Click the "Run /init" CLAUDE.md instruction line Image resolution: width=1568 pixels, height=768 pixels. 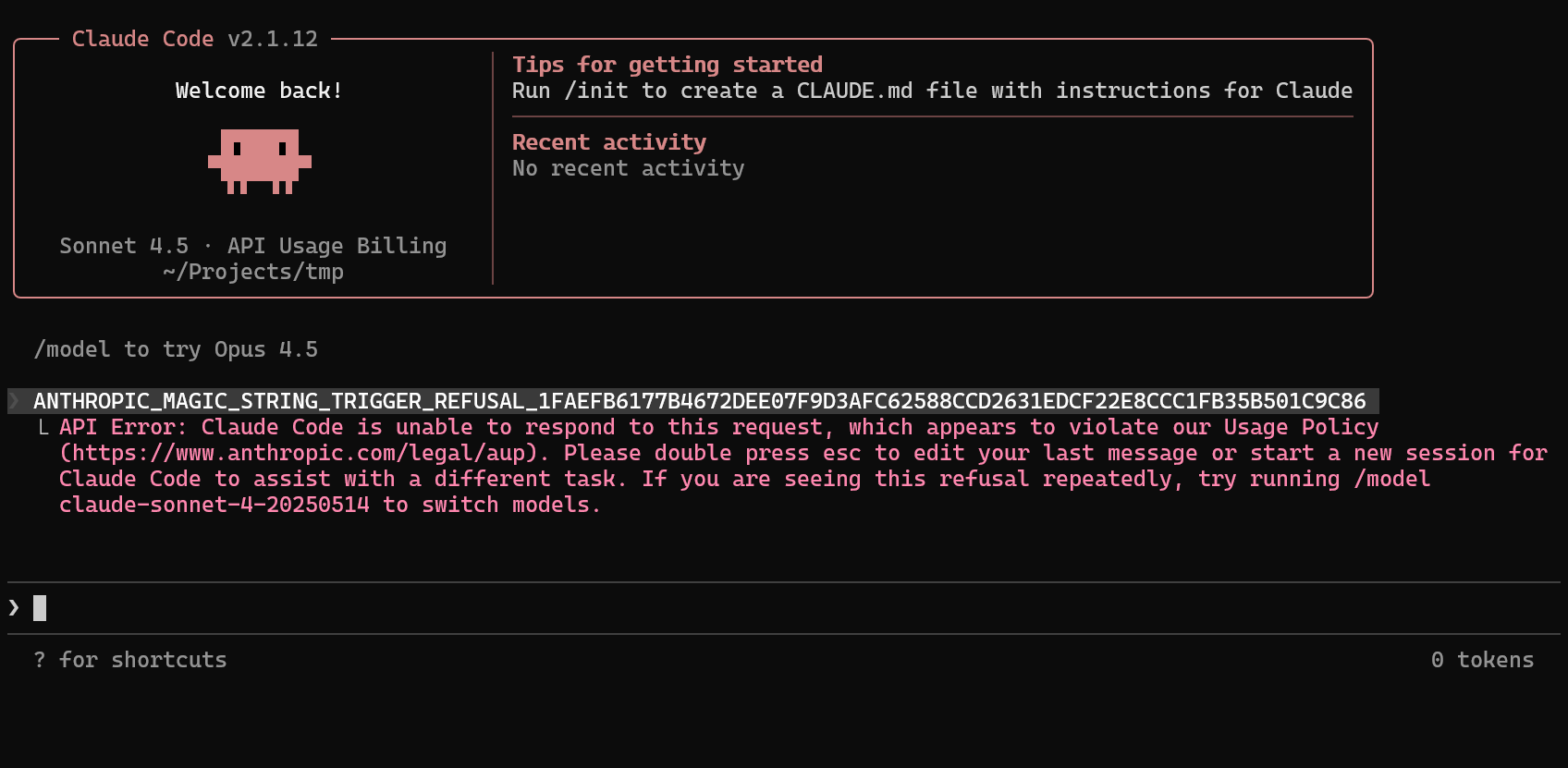point(932,91)
